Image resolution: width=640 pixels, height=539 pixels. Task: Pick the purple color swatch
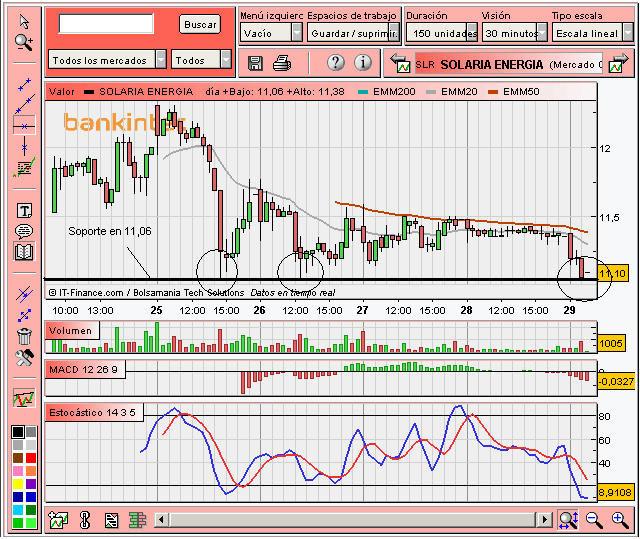(x=31, y=484)
